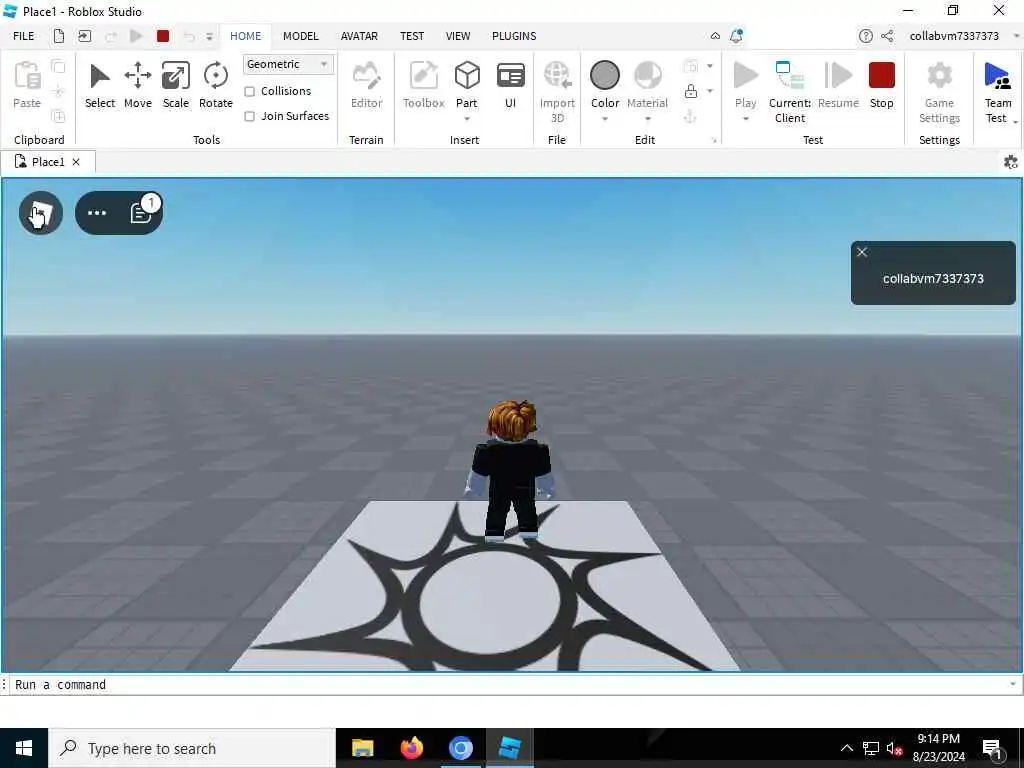Expand the Play dropdown arrow
Image resolution: width=1024 pixels, height=768 pixels.
pos(745,119)
